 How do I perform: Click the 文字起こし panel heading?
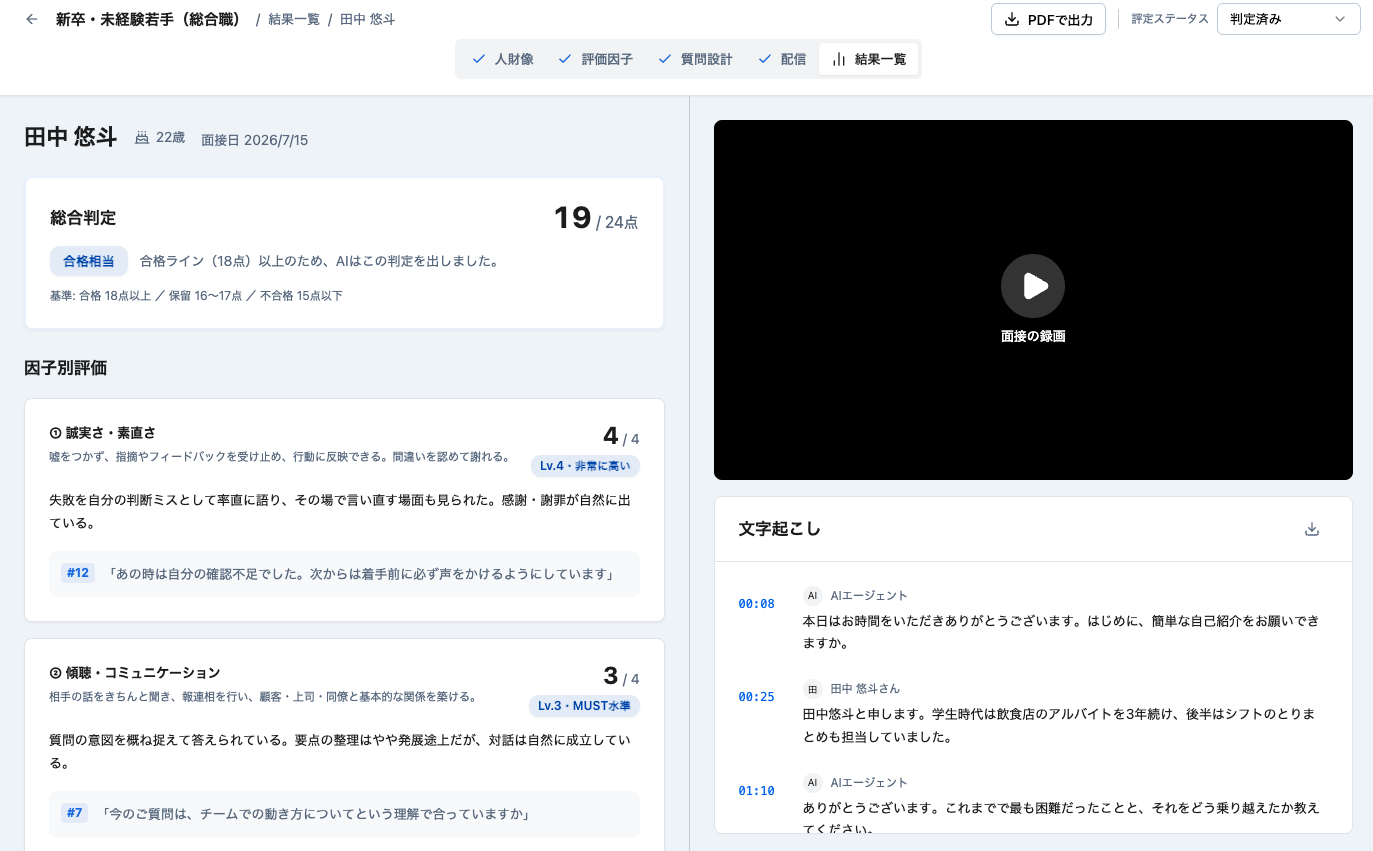tap(780, 529)
